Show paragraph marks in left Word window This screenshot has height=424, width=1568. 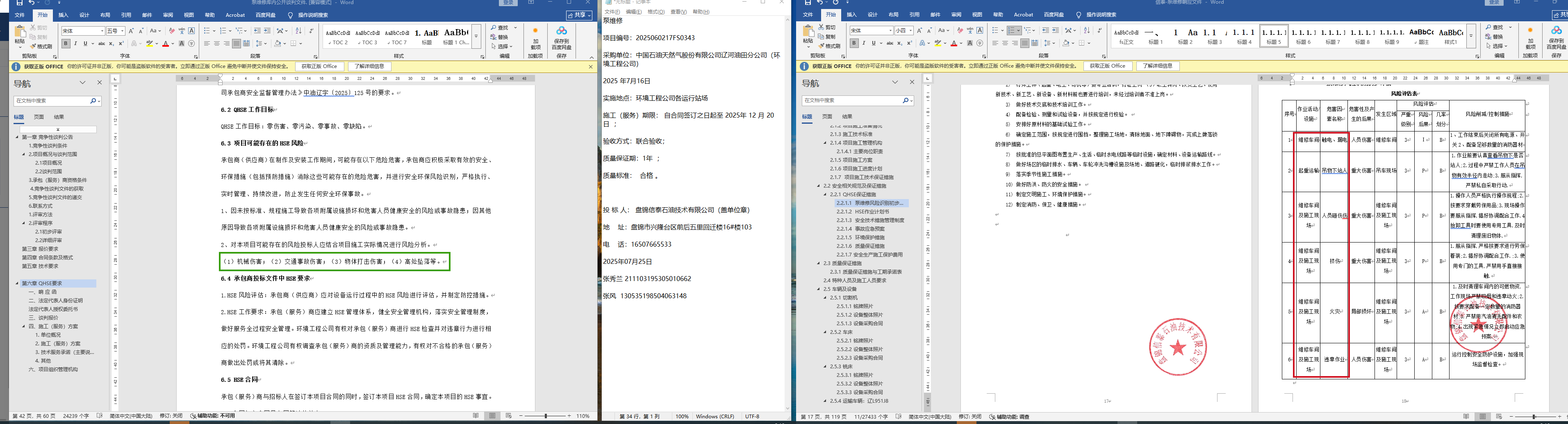311,31
